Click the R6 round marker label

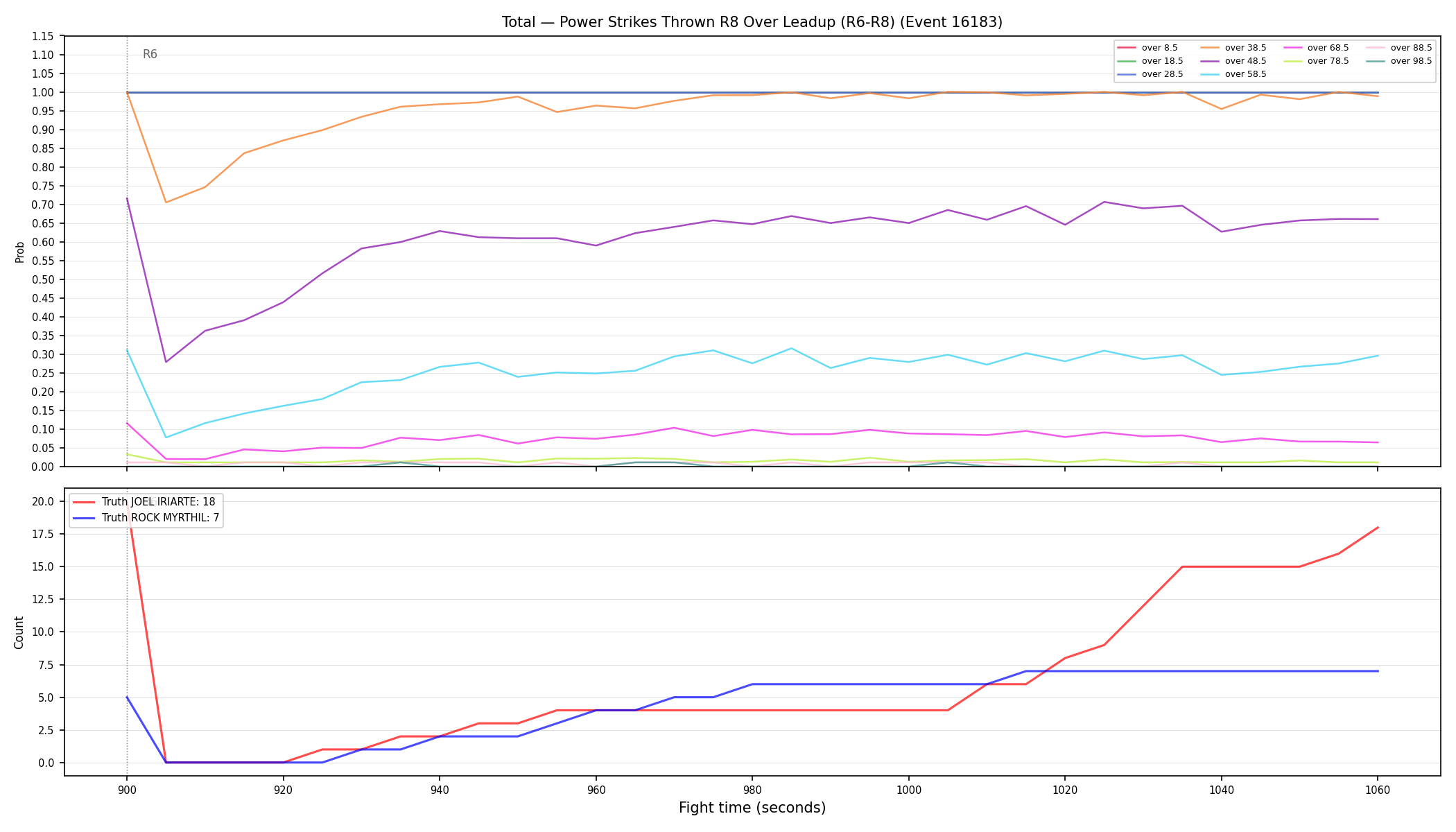click(x=150, y=54)
